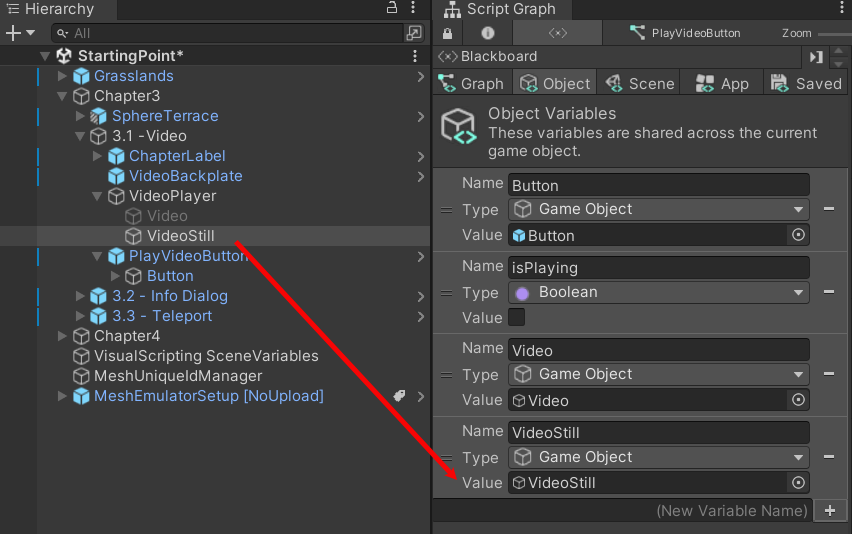The width and height of the screenshot is (852, 534).
Task: Collapse the VideoPlayer object
Action: click(x=97, y=196)
